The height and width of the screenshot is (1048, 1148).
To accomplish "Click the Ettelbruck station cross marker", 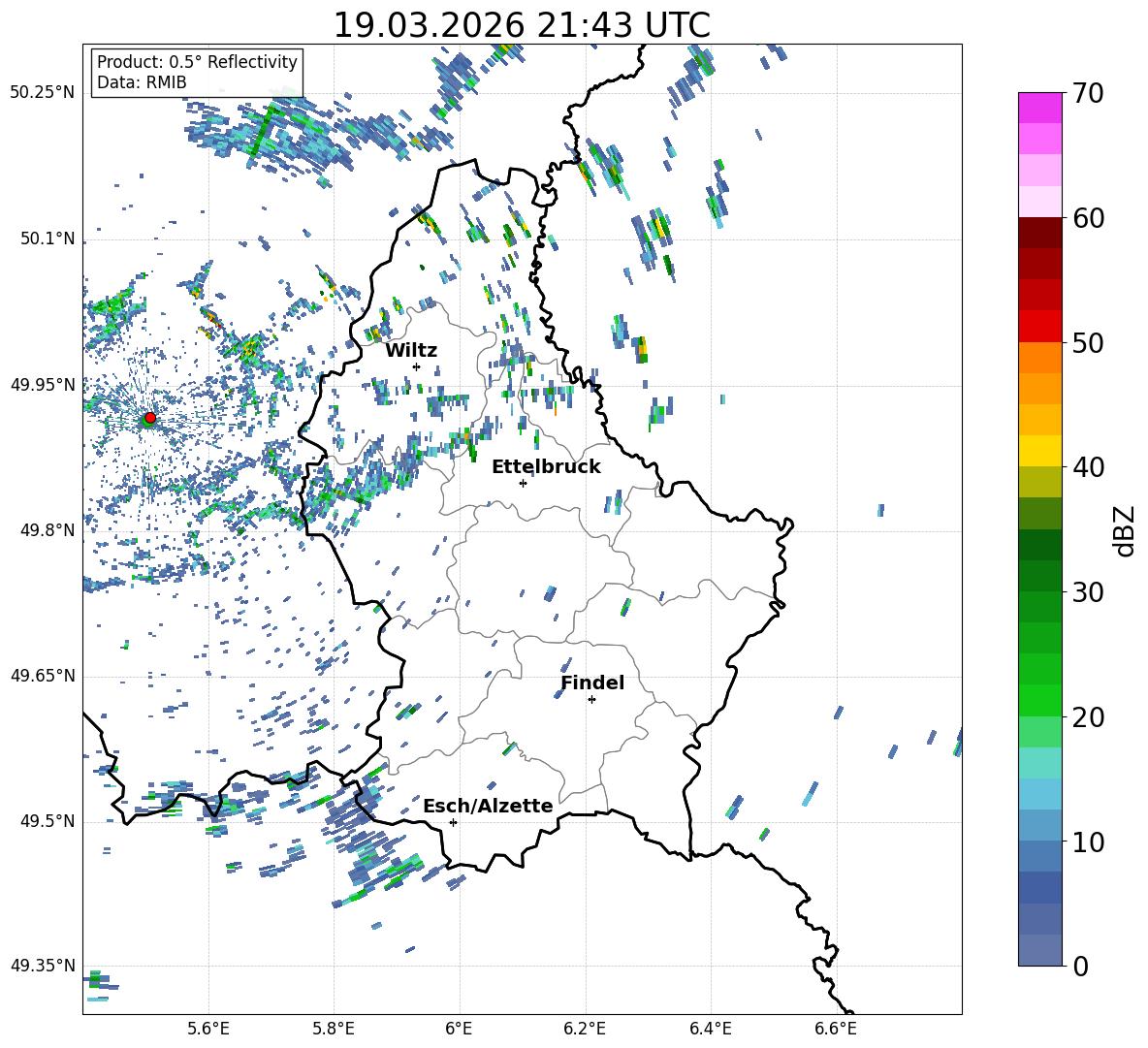I will coord(523,483).
